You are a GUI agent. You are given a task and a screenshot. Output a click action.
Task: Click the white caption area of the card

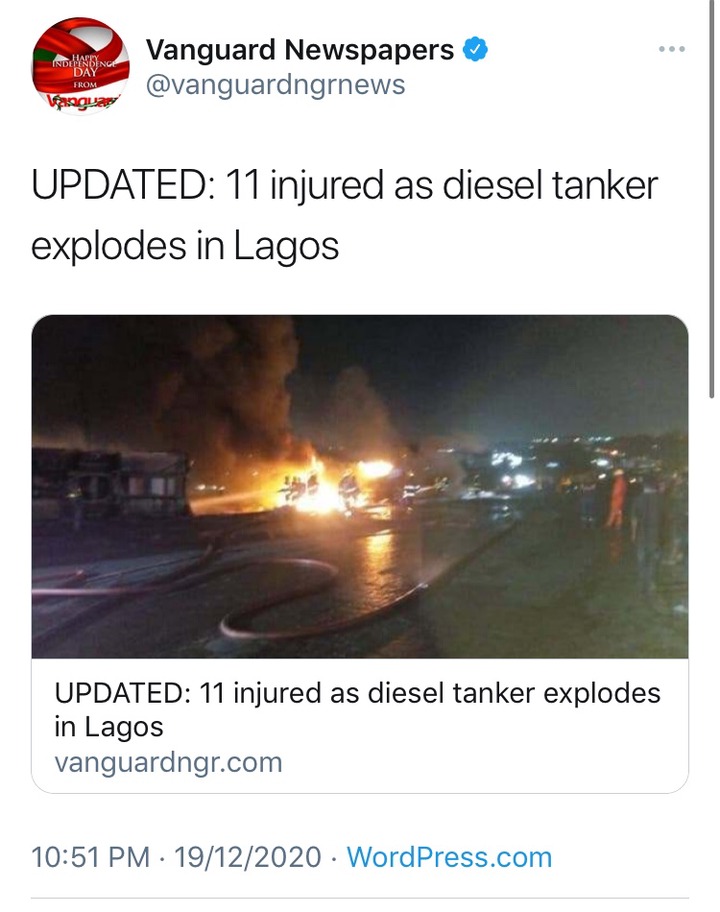(360, 725)
